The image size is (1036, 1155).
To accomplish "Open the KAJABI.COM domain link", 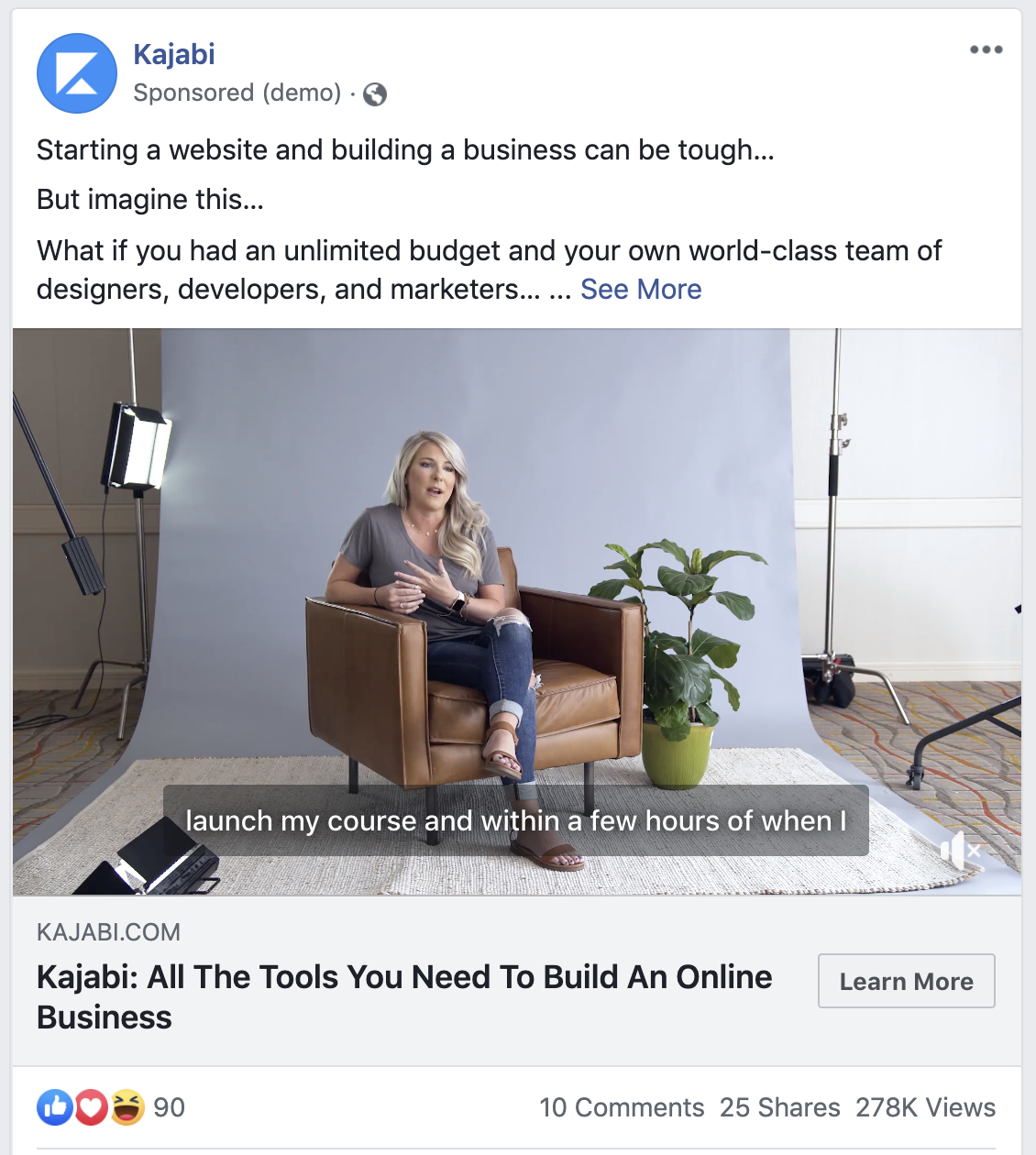I will pos(108,932).
